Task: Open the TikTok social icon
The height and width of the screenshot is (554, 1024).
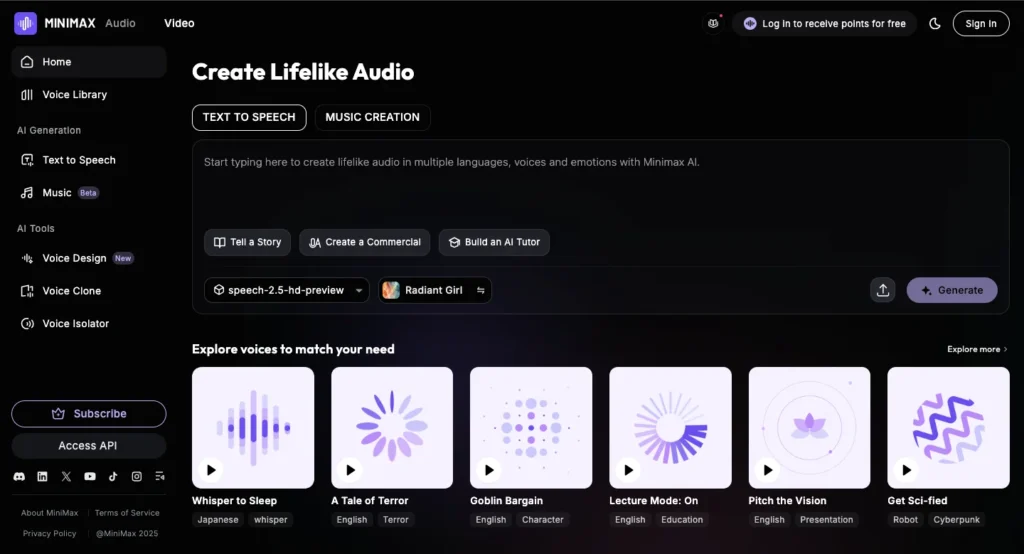Action: pos(113,477)
